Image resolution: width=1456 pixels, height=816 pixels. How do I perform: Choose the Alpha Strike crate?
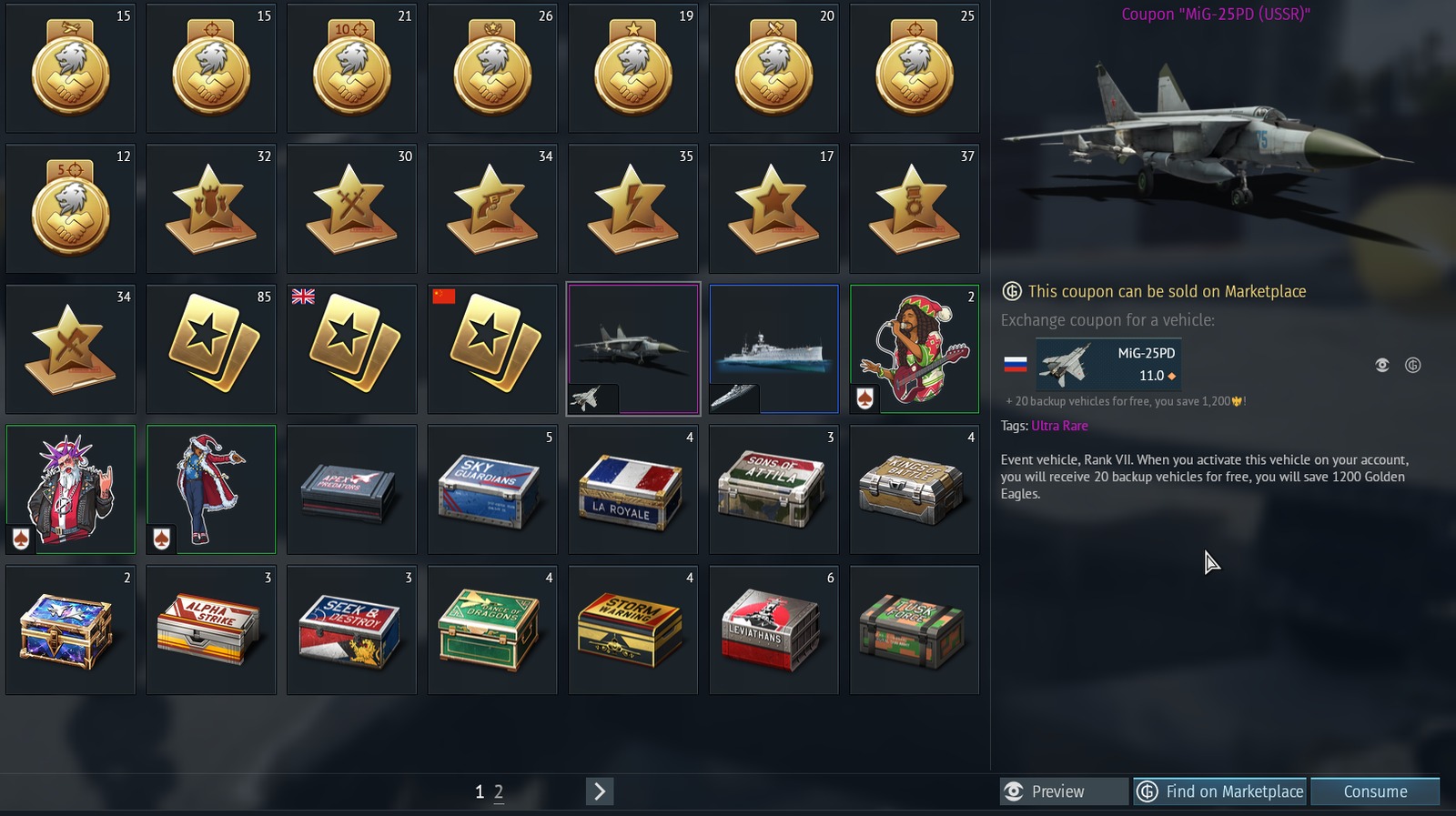point(211,630)
